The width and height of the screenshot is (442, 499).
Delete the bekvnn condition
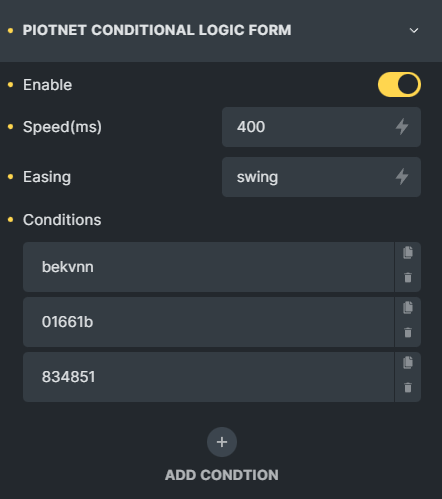(x=408, y=277)
